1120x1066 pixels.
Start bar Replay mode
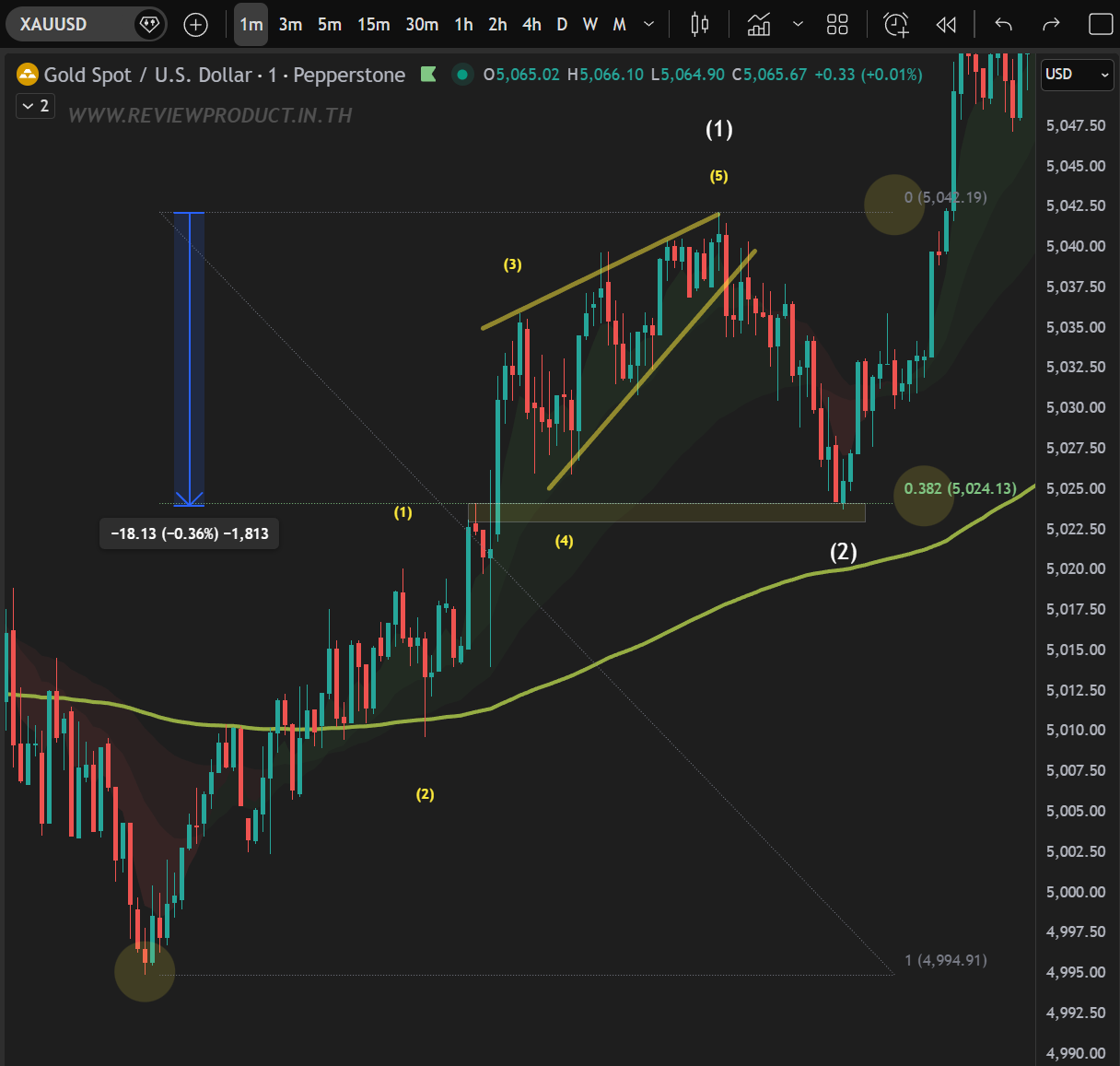pyautogui.click(x=946, y=25)
